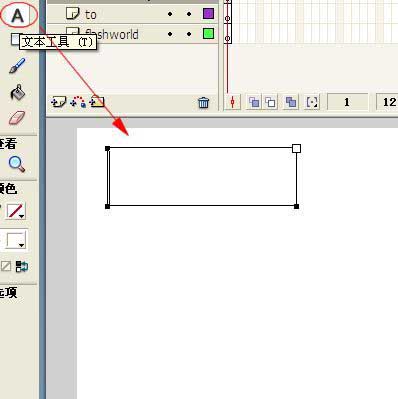Image resolution: width=398 pixels, height=399 pixels.
Task: Click inside the text box on stage
Action: (x=202, y=177)
